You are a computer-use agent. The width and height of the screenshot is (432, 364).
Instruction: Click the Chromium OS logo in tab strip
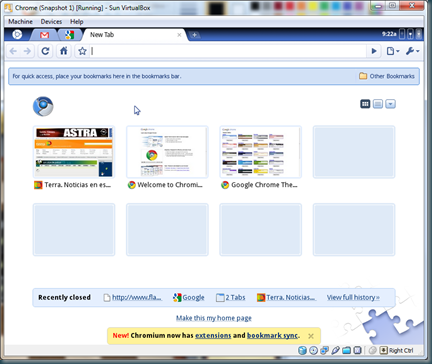click(x=17, y=34)
